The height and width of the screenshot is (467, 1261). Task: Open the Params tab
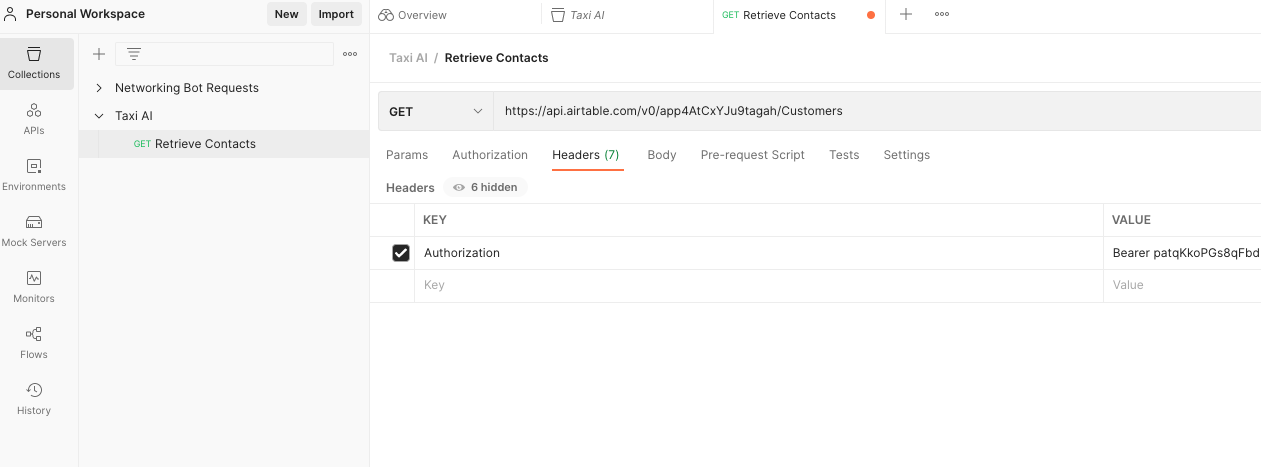tap(407, 155)
